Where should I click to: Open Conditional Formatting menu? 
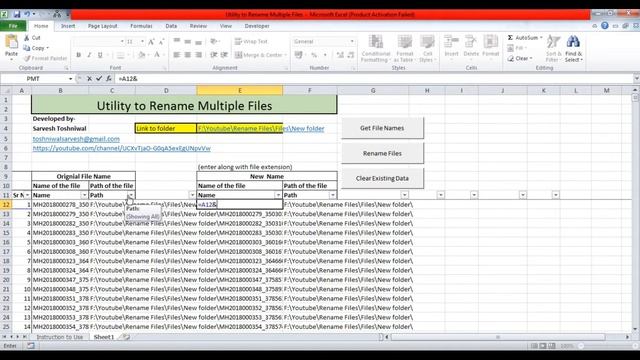click(376, 49)
